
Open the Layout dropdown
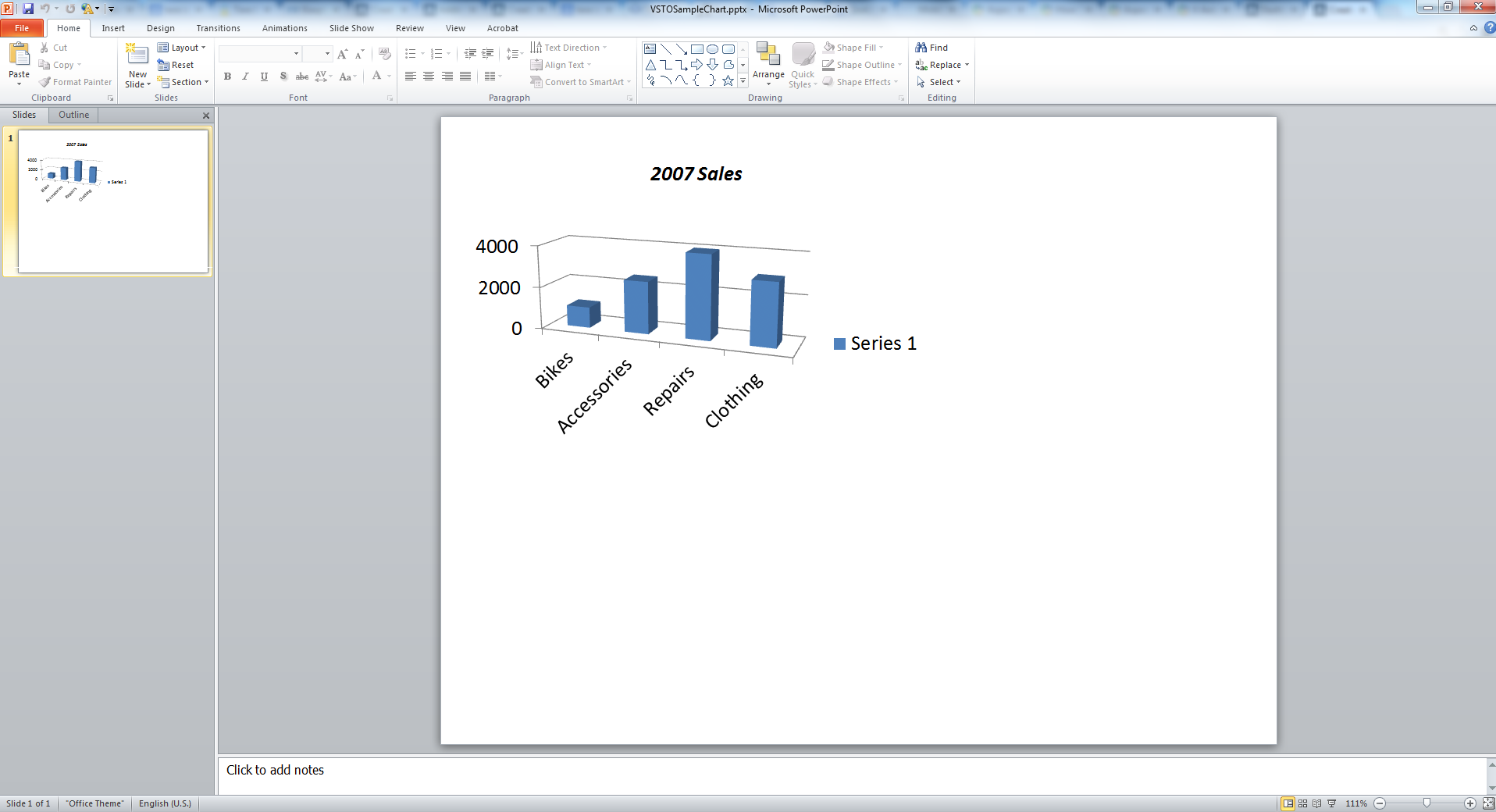click(182, 48)
